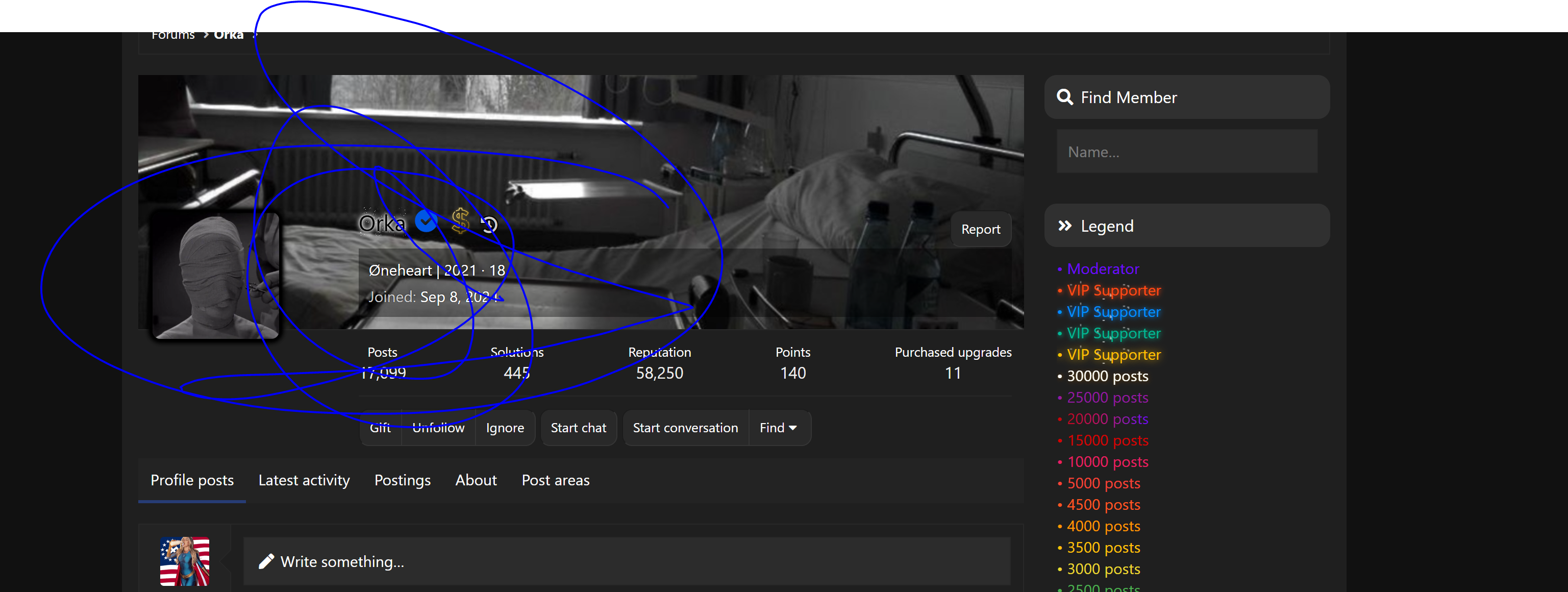This screenshot has height=592, width=1568.
Task: Switch to Profile posts tab
Action: [192, 481]
